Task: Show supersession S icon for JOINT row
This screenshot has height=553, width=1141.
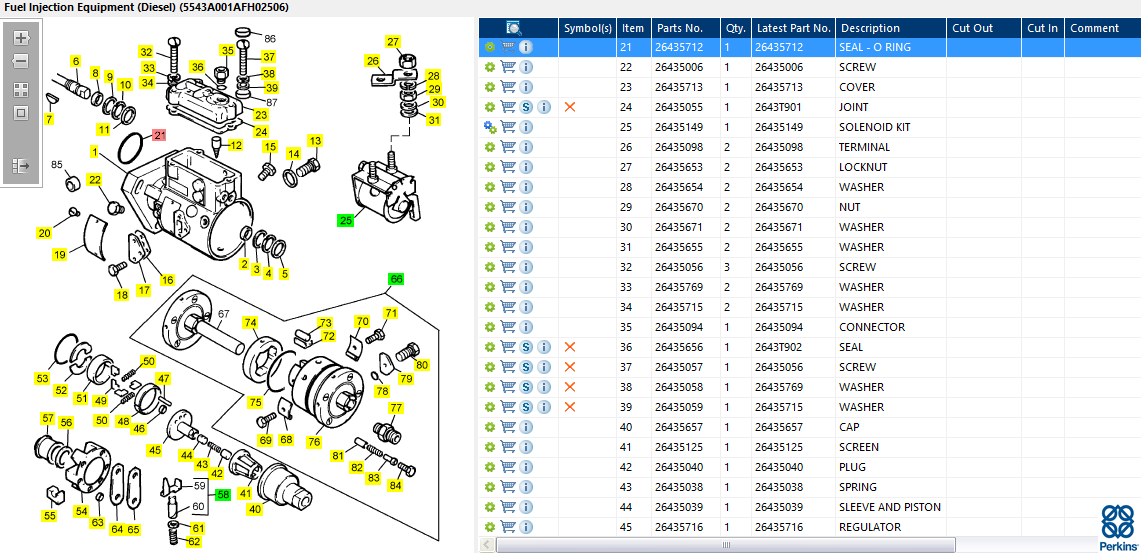Action: pos(527,107)
